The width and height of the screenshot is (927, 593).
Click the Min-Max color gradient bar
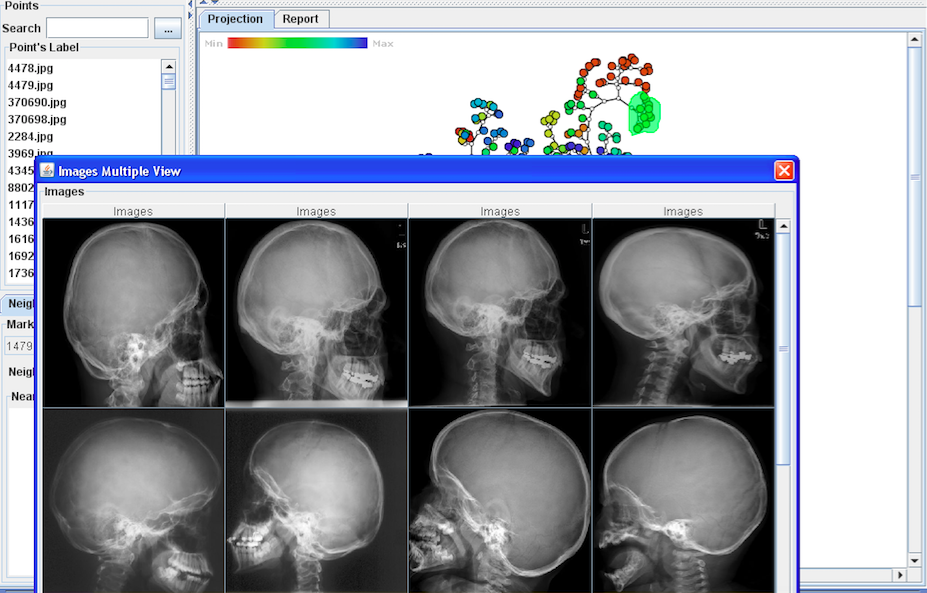297,43
